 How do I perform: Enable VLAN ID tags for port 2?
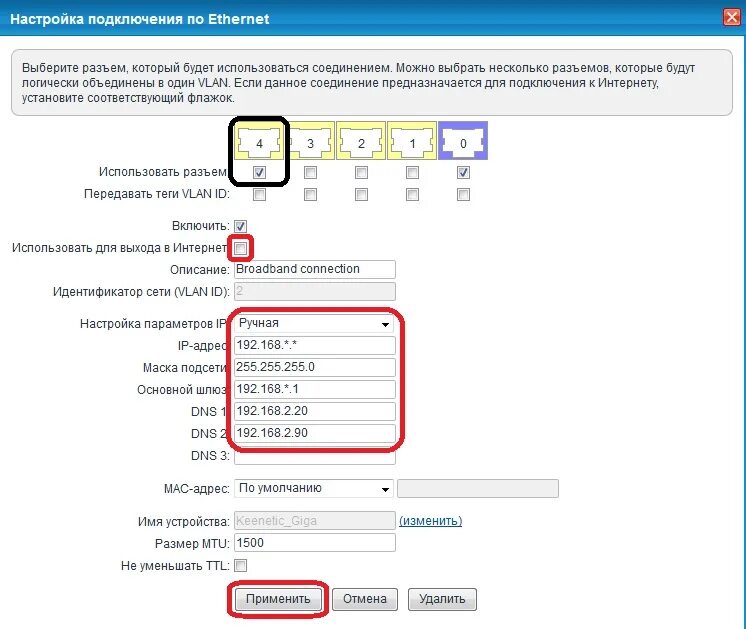coord(361,194)
